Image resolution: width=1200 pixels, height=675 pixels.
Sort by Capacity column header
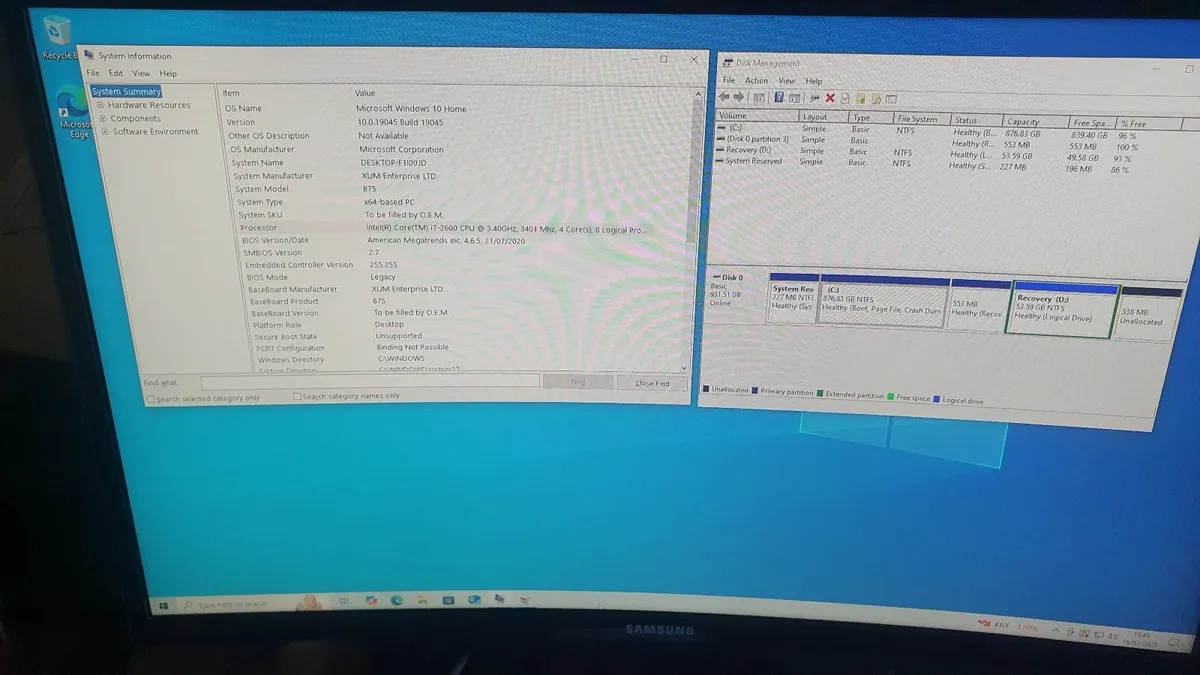click(1036, 122)
